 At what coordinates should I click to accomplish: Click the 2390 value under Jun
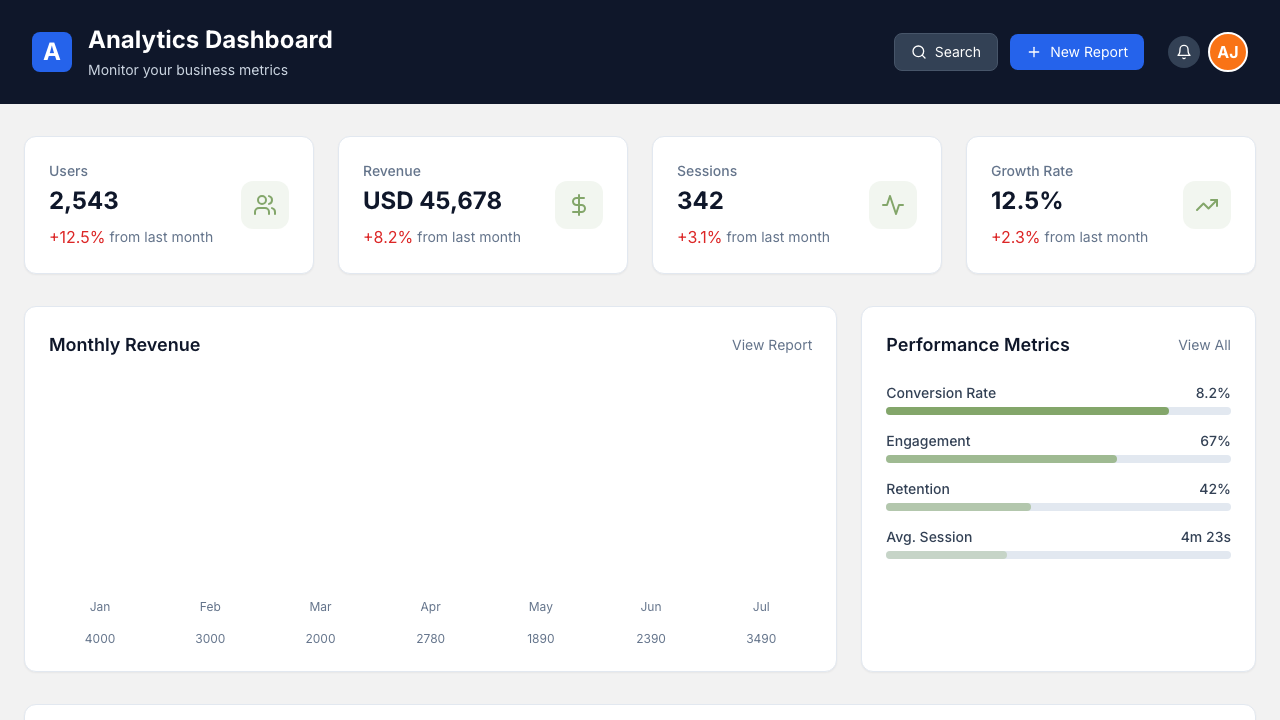(x=651, y=639)
